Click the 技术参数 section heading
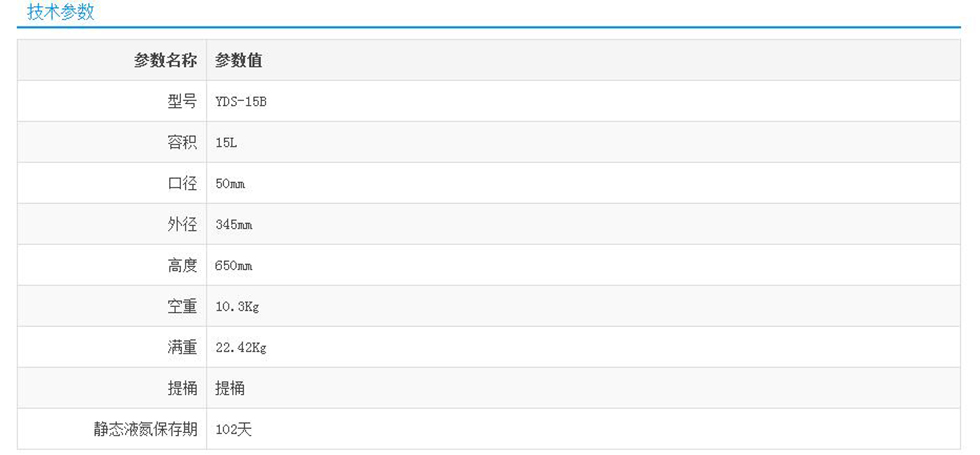Viewport: 980px width, 455px height. (x=61, y=13)
